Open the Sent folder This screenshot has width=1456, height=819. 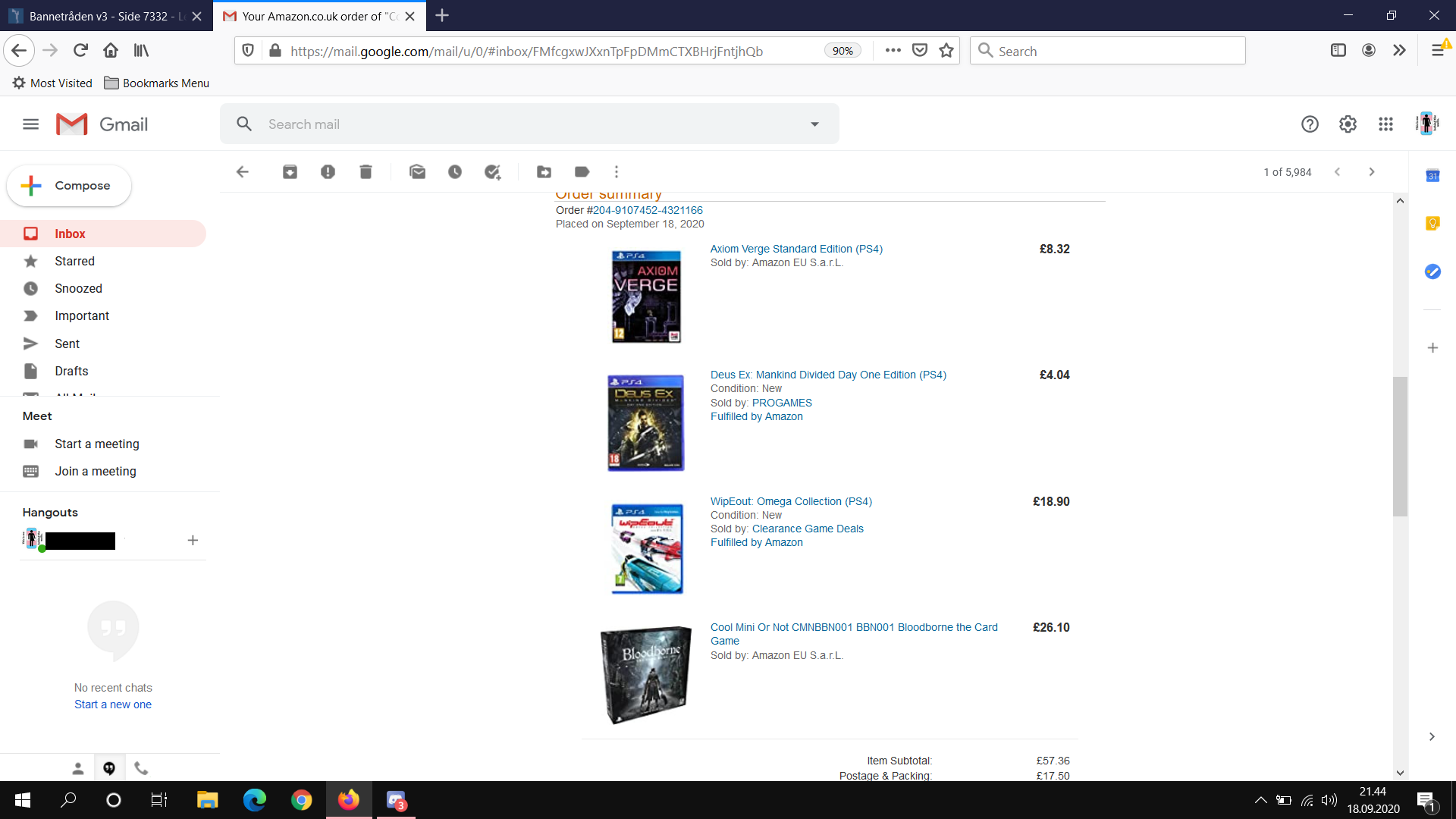point(103,344)
